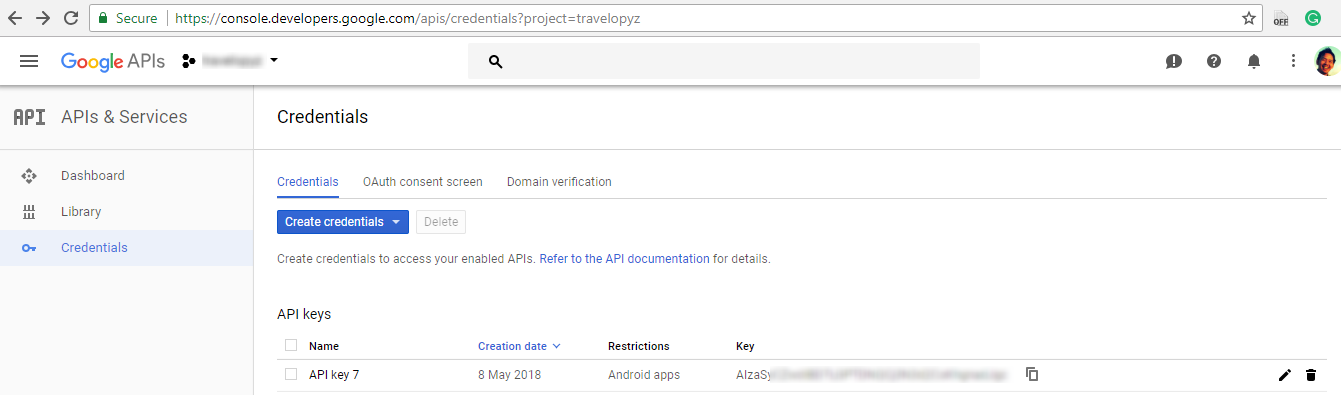The width and height of the screenshot is (1341, 395).
Task: Open the Create credentials dropdown
Action: (343, 222)
